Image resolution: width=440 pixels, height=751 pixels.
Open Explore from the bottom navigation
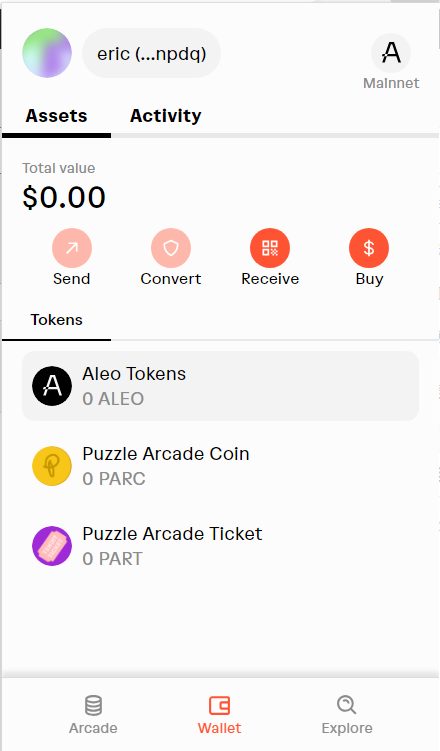pyautogui.click(x=347, y=715)
